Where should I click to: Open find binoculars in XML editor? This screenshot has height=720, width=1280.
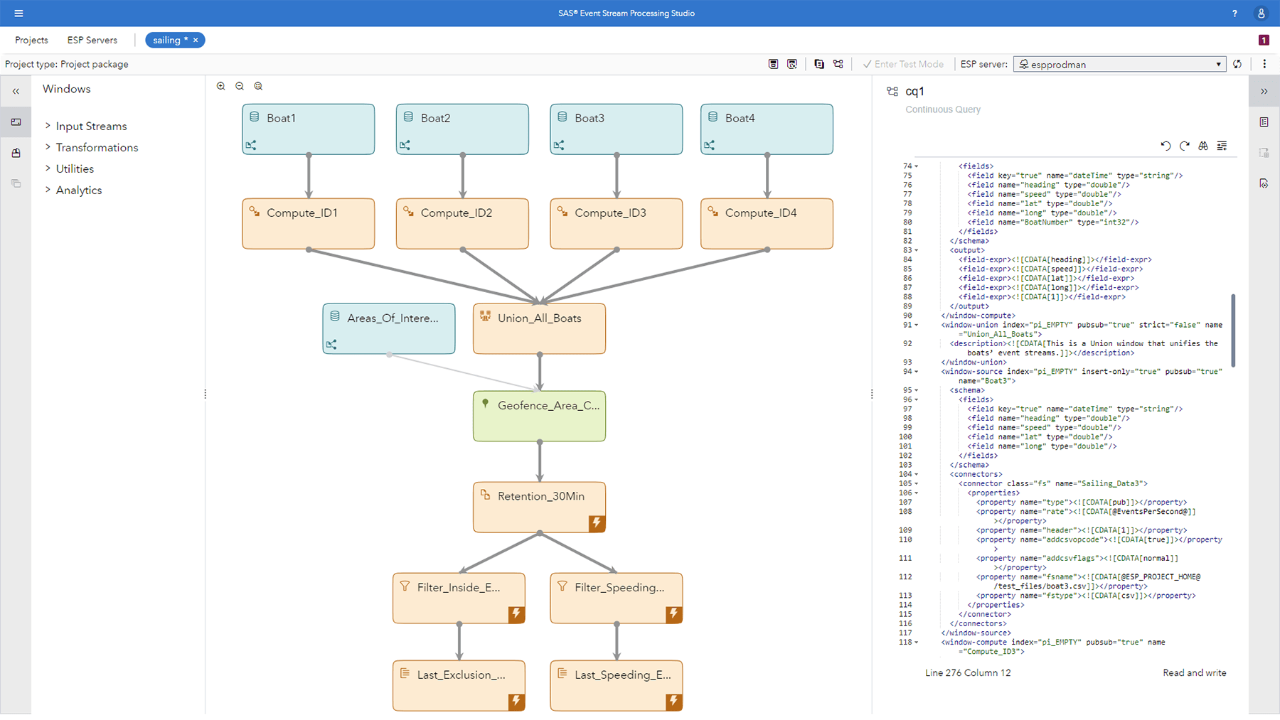click(1203, 146)
